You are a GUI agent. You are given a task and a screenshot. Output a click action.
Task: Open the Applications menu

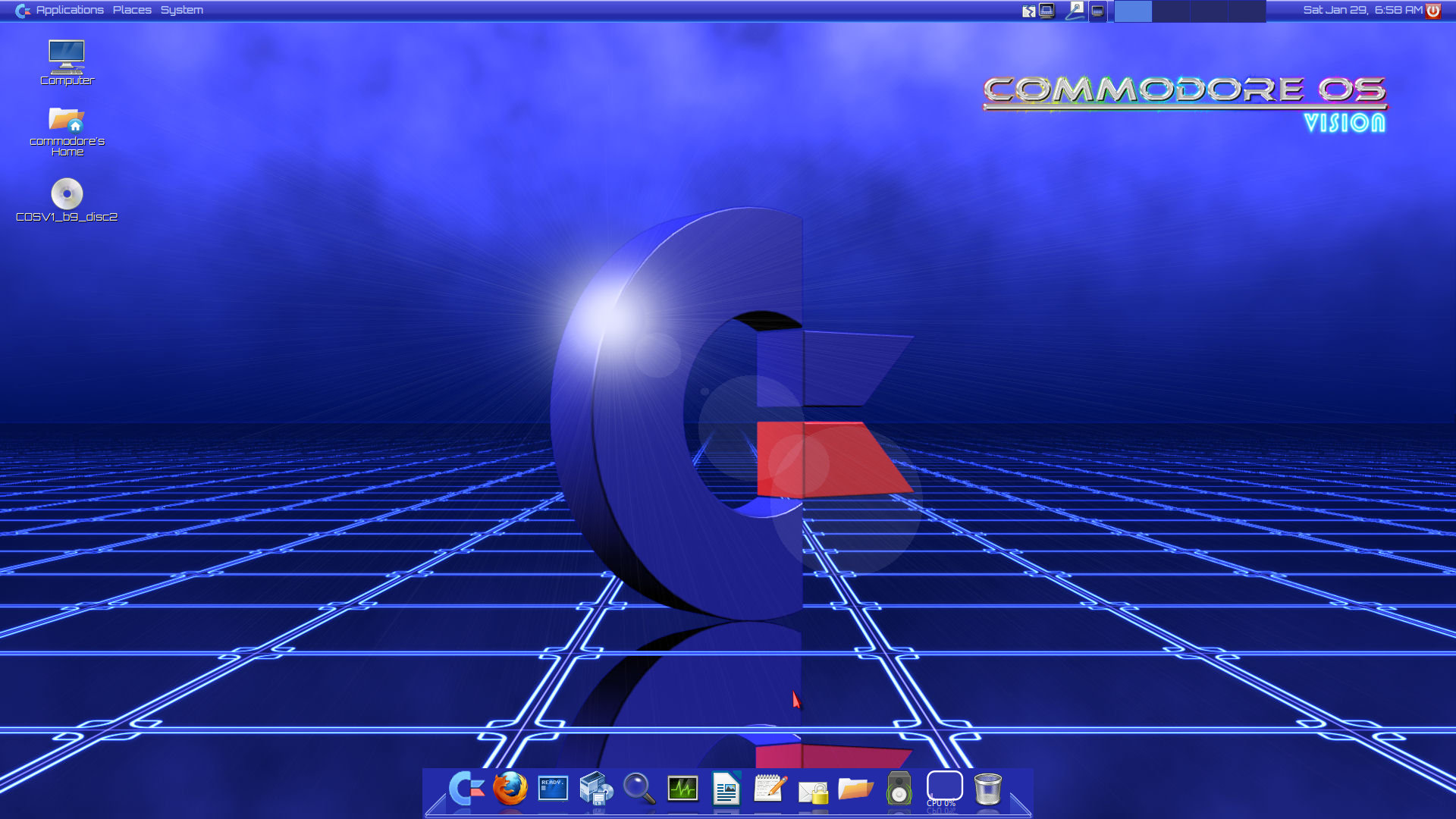click(69, 10)
